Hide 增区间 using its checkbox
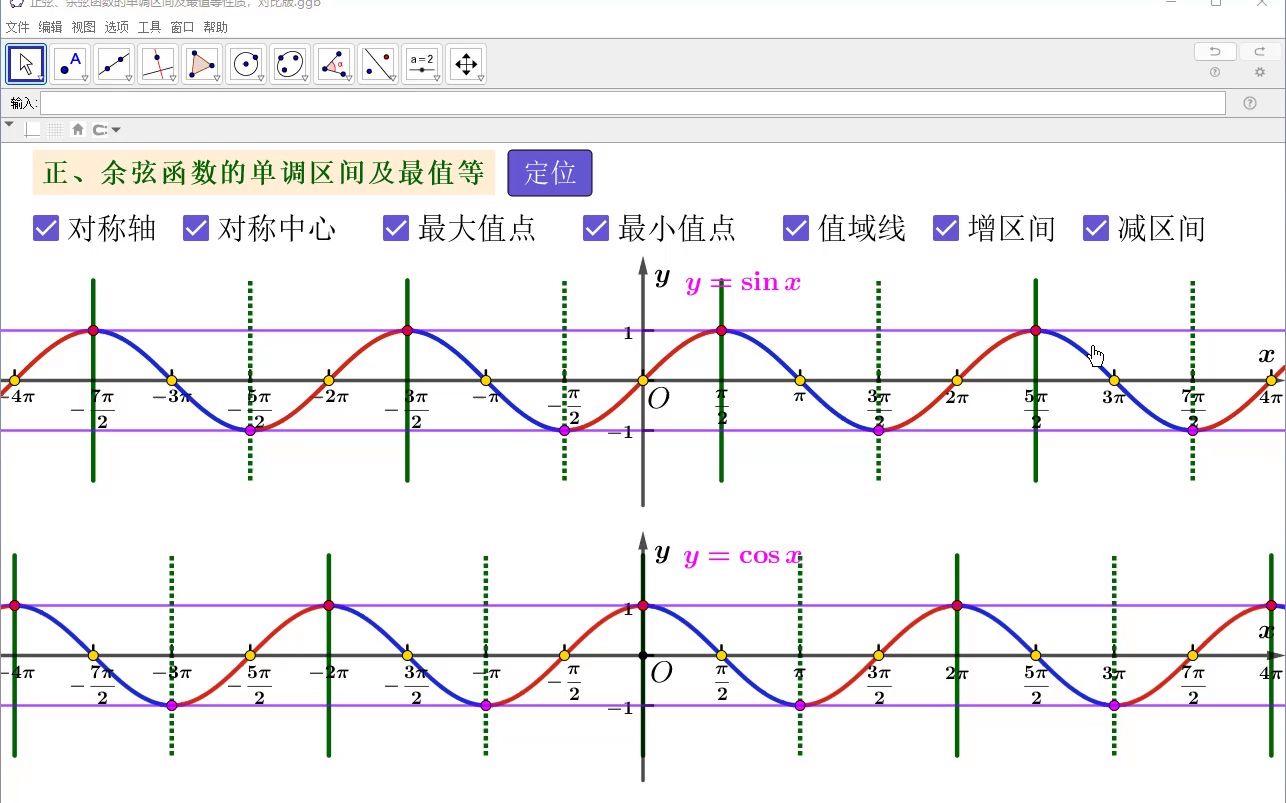Image resolution: width=1286 pixels, height=803 pixels. click(946, 228)
